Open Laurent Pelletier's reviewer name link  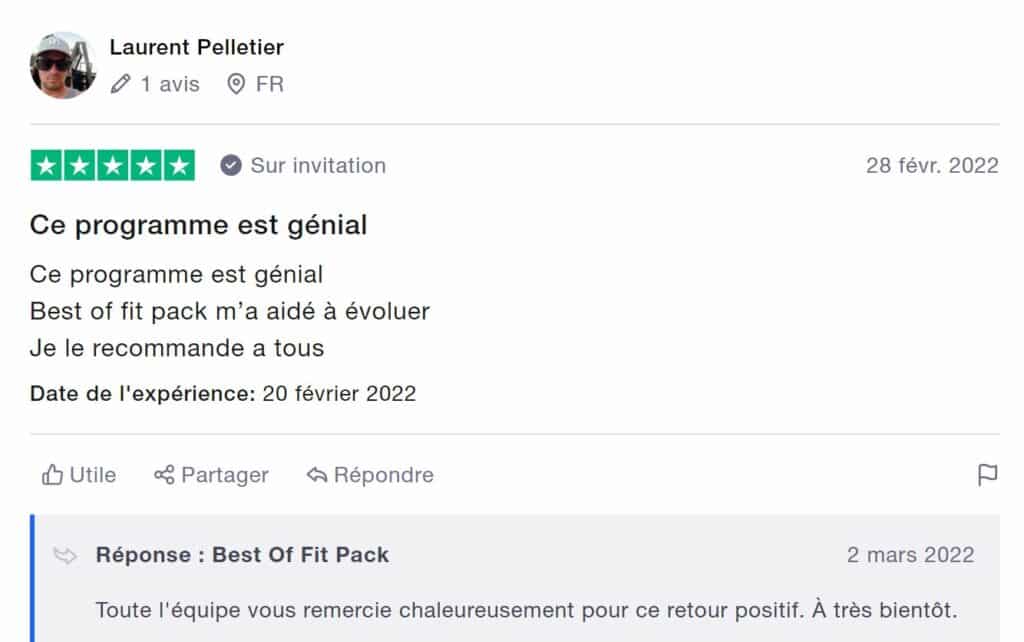pyautogui.click(x=196, y=47)
